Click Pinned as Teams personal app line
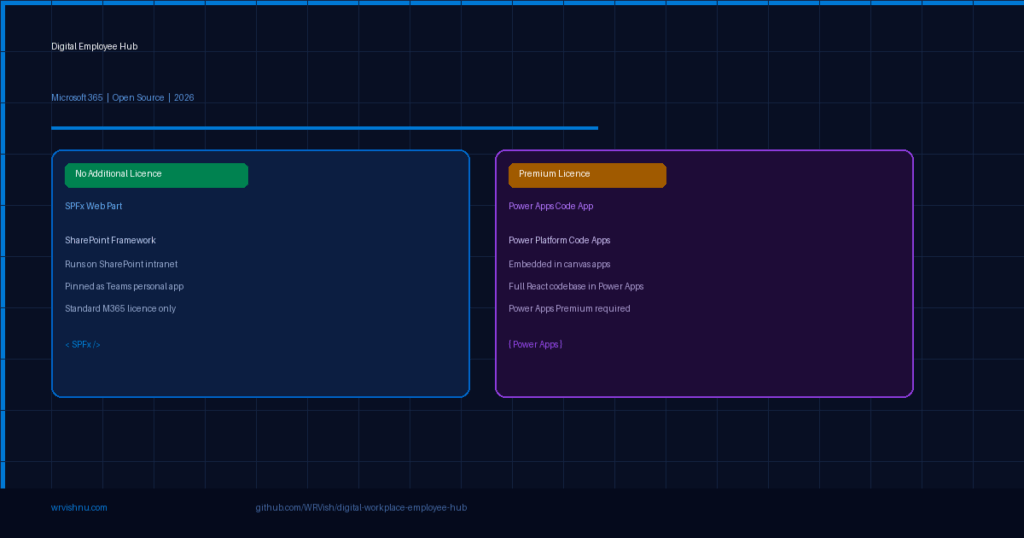The image size is (1024, 538). pos(124,286)
